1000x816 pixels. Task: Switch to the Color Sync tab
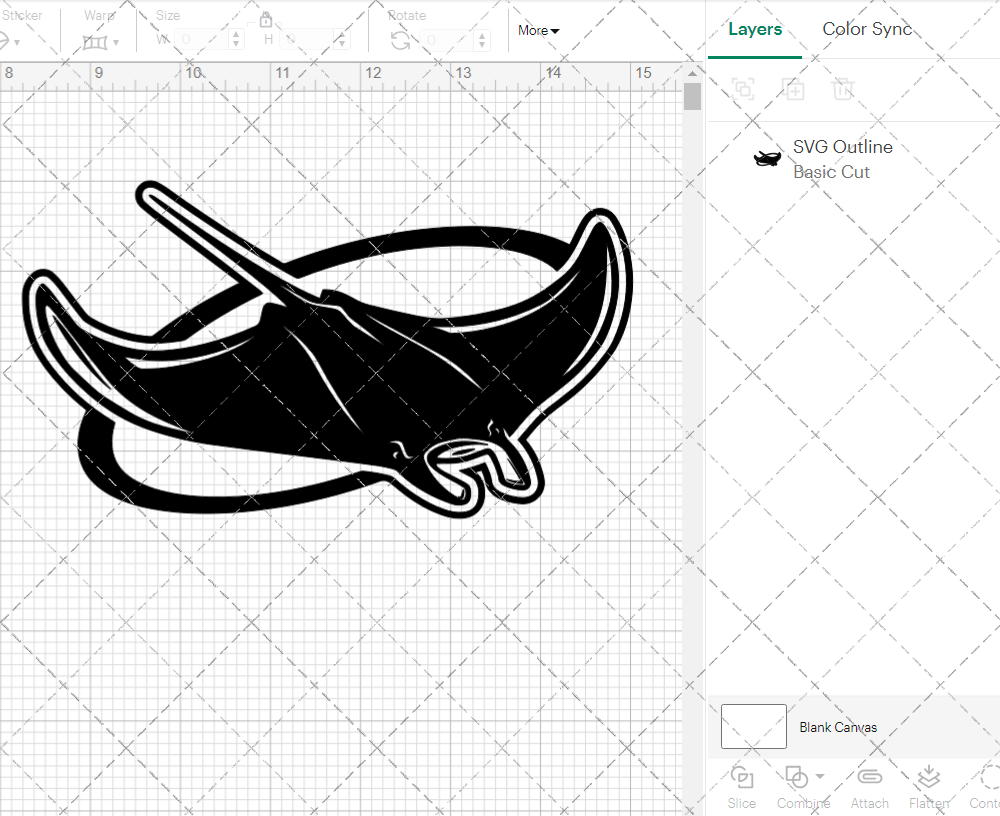click(867, 29)
